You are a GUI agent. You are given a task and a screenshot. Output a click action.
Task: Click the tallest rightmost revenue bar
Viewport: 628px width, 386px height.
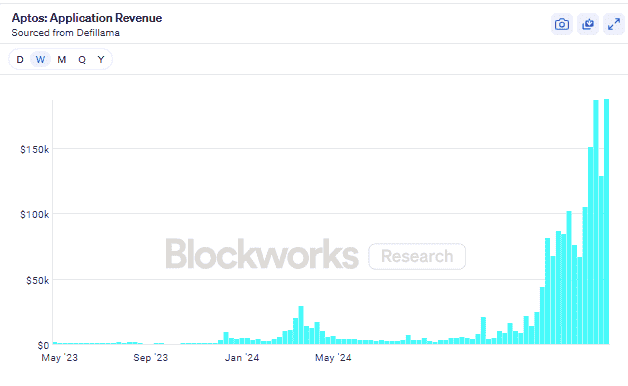point(606,221)
